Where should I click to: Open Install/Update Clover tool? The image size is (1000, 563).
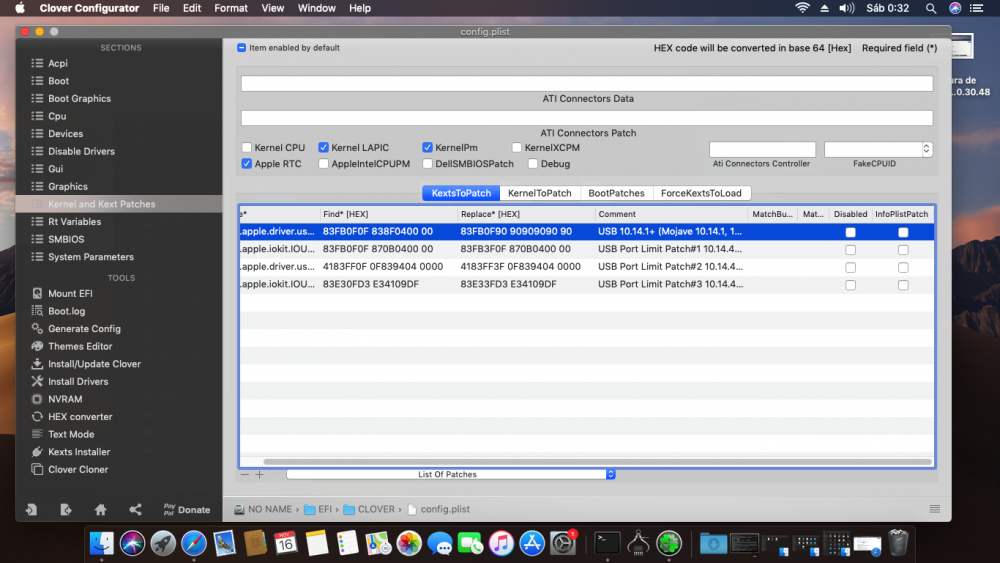[x=94, y=363]
